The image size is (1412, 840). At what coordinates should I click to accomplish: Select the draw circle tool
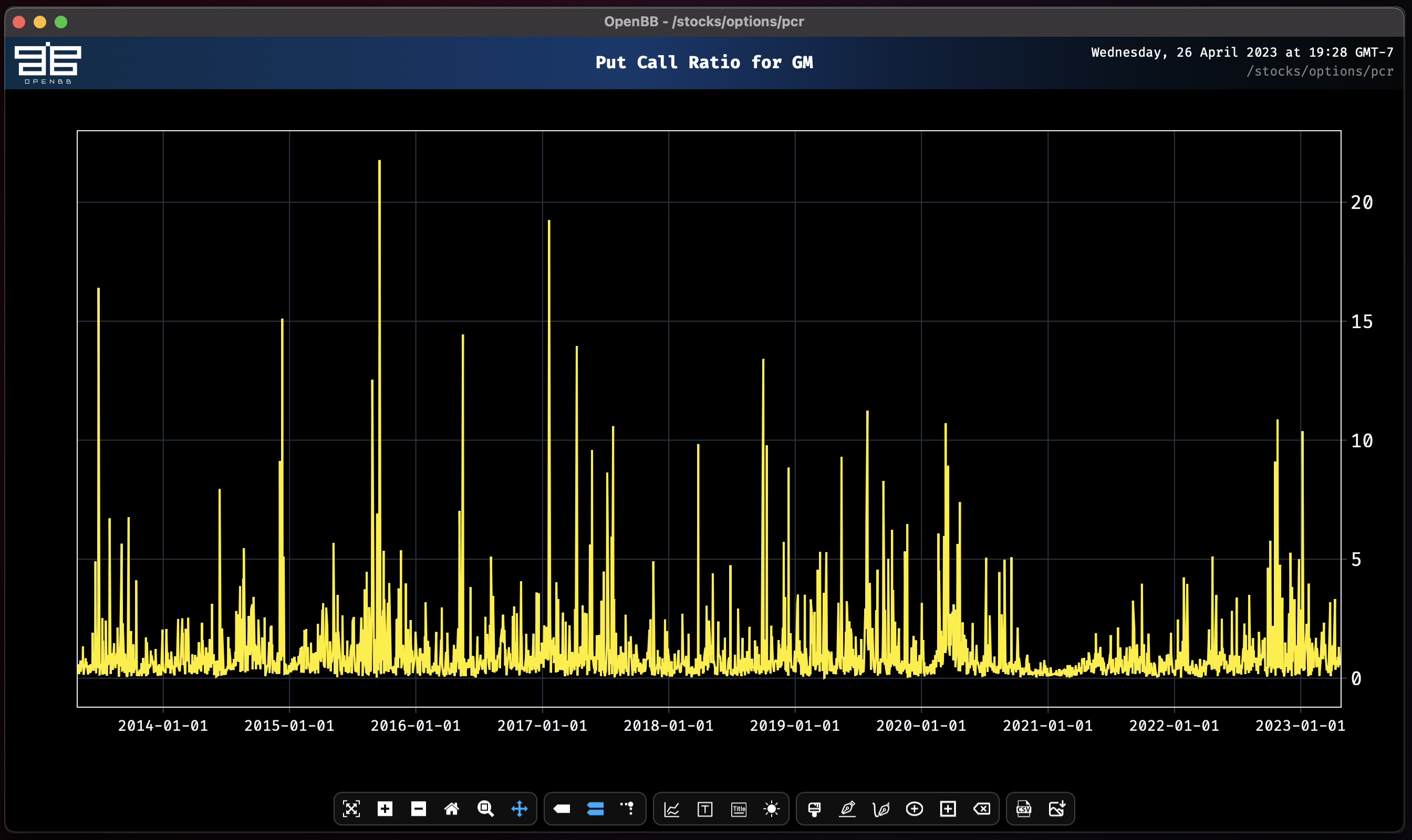pyautogui.click(x=914, y=809)
